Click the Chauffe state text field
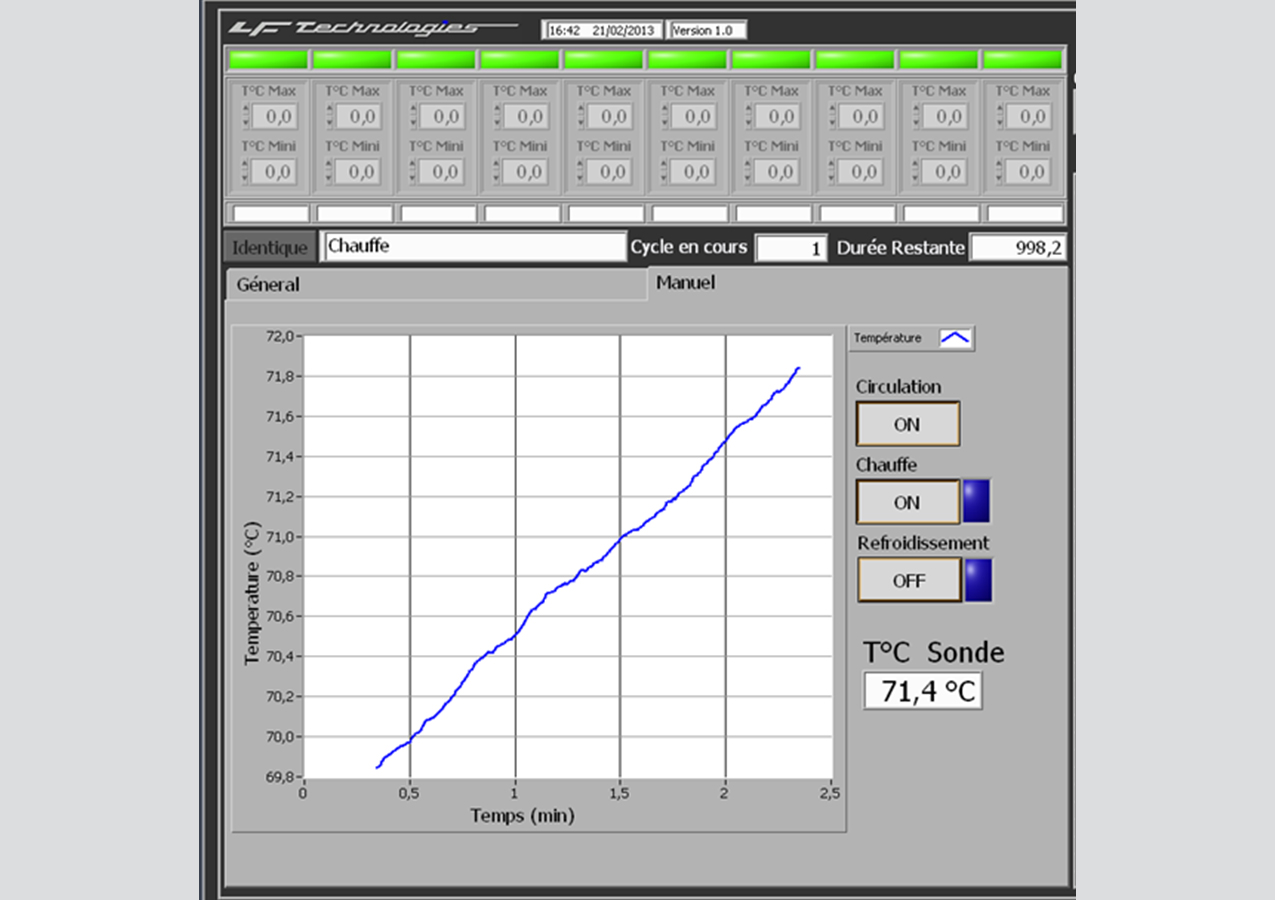 point(474,246)
